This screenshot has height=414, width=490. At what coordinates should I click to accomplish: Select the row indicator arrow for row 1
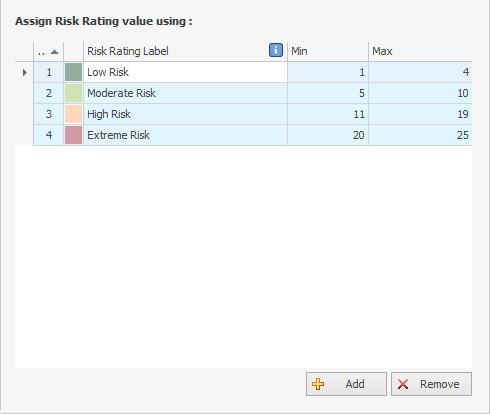click(x=24, y=72)
